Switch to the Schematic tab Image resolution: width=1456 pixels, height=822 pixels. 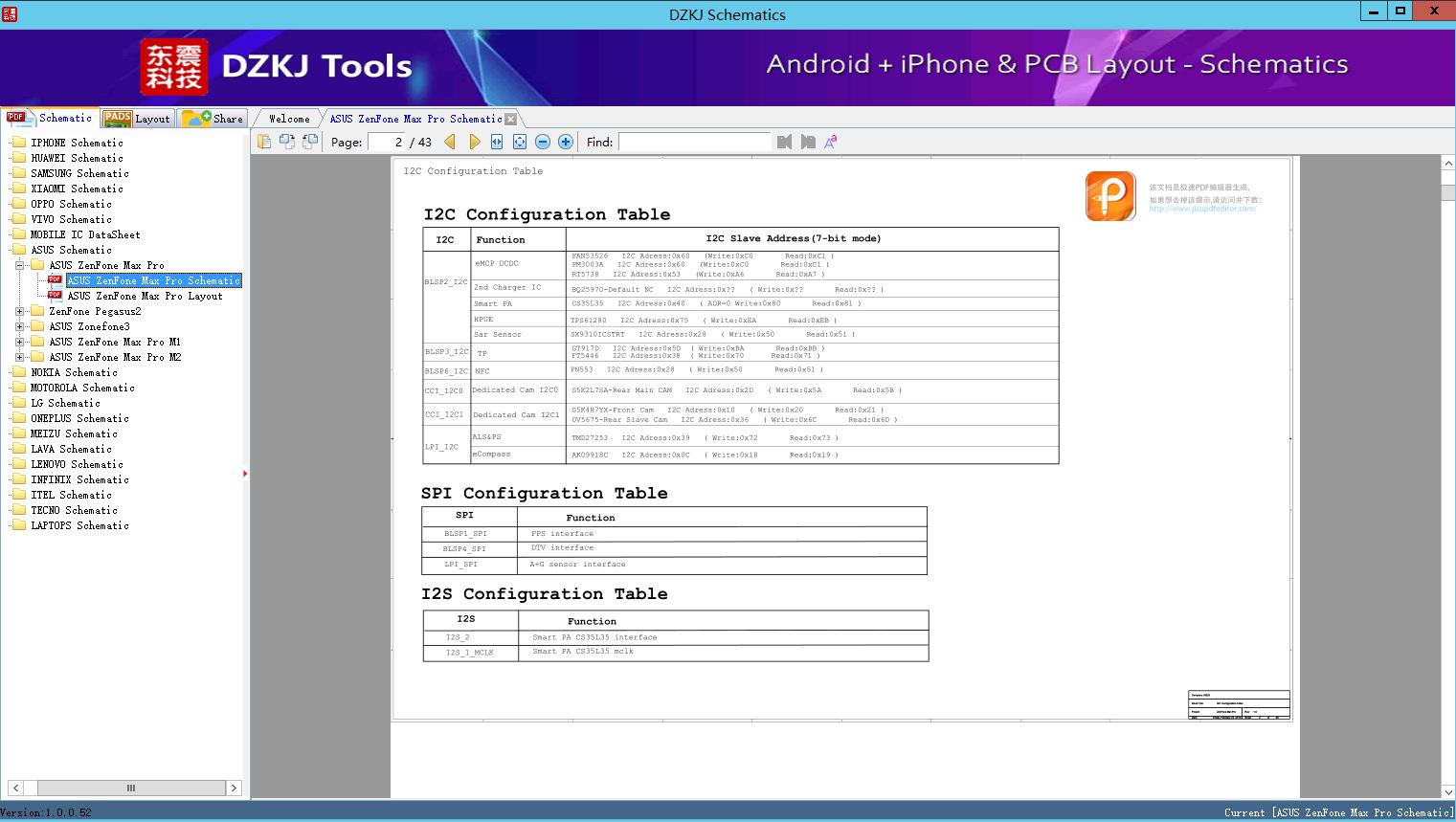[50, 118]
